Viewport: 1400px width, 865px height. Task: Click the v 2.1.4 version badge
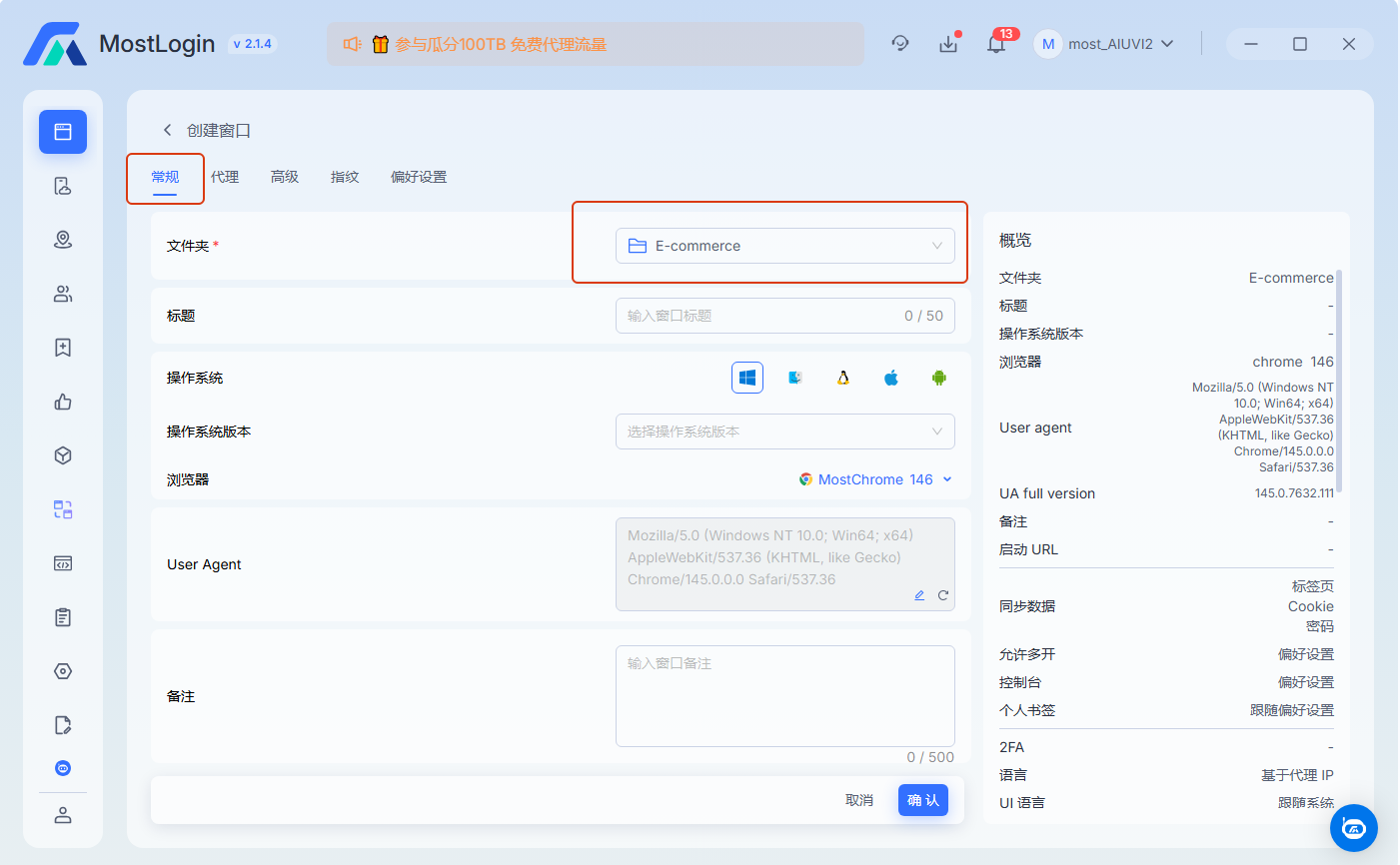point(252,44)
